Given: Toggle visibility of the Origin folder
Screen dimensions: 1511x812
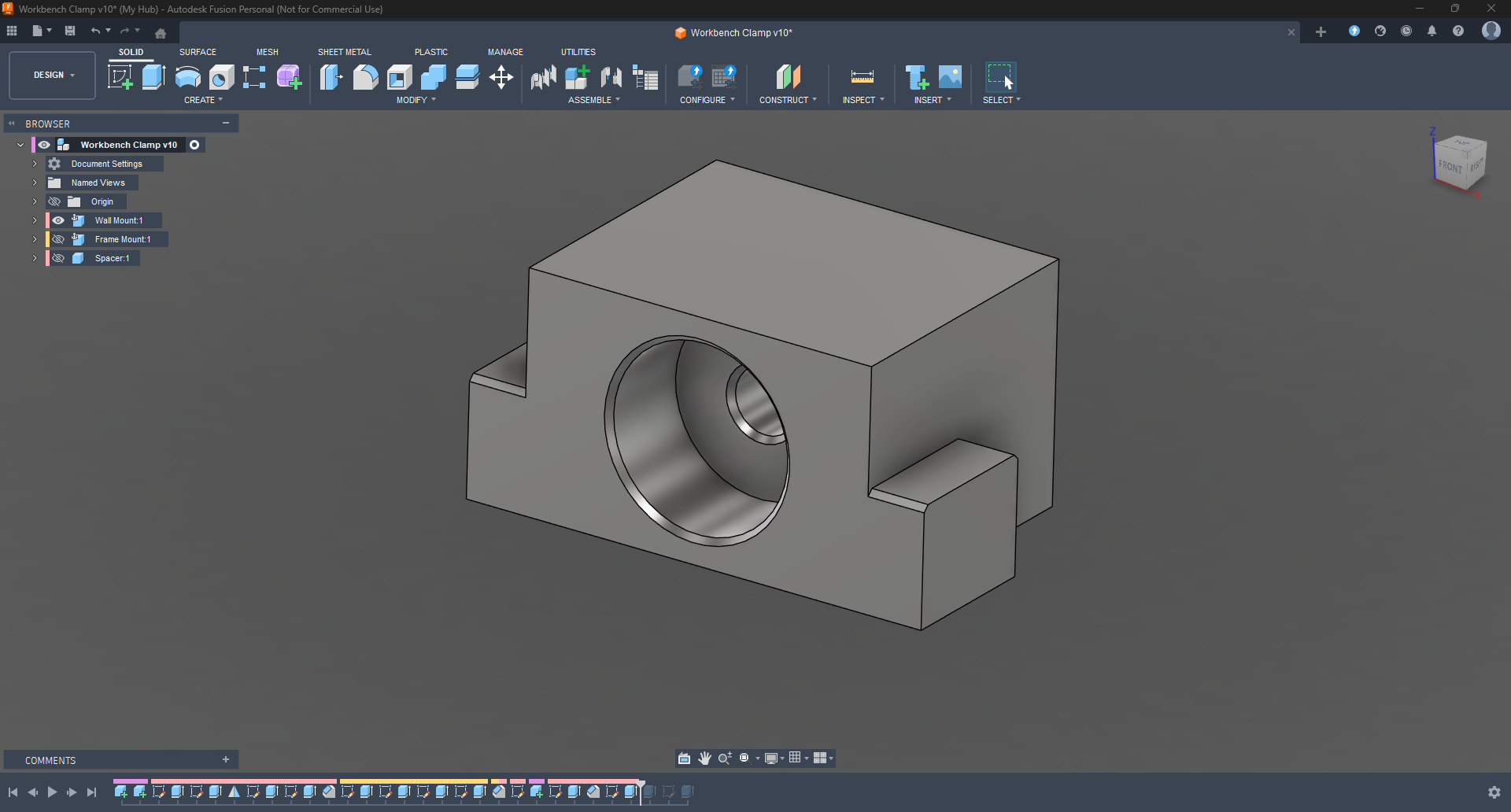Looking at the screenshot, I should point(54,201).
